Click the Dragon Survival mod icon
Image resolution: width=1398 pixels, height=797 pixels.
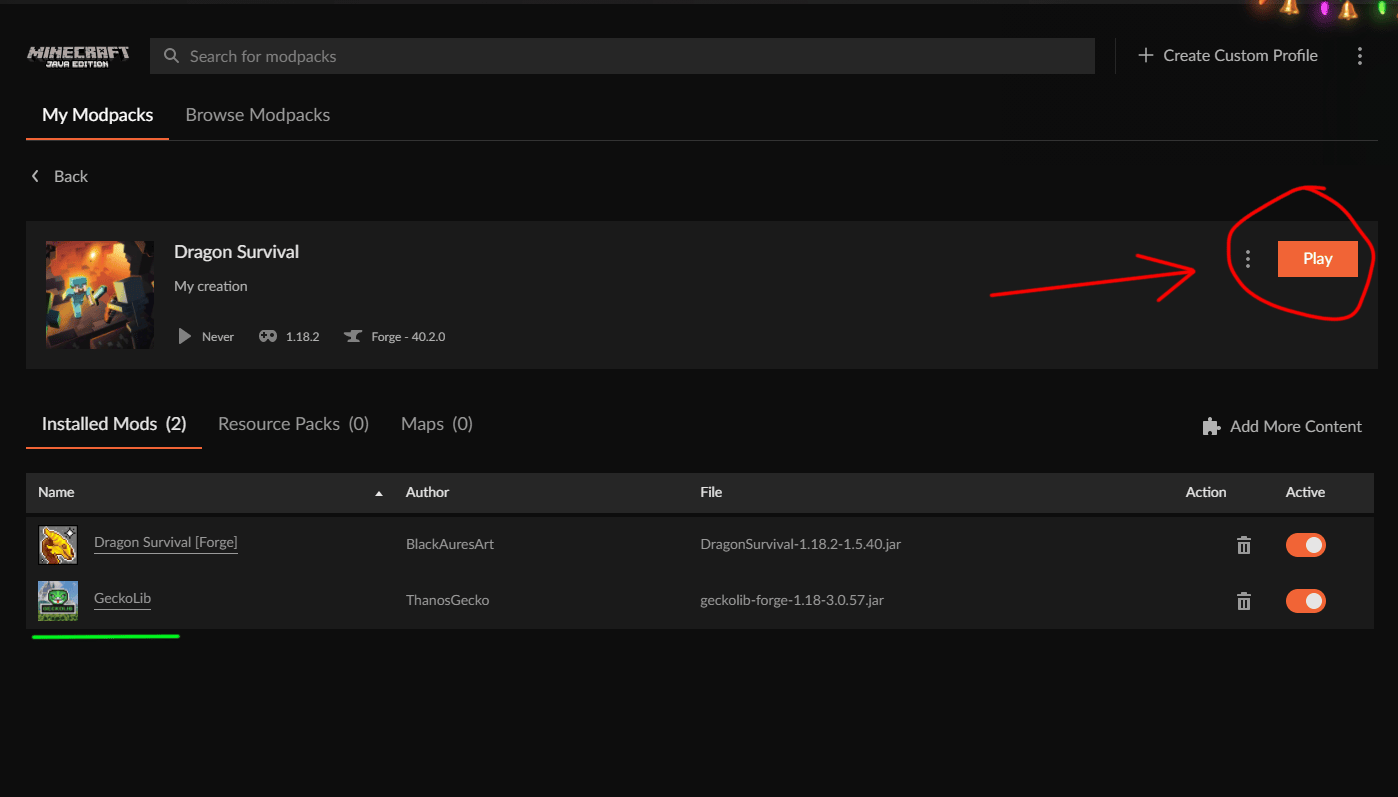(x=58, y=545)
